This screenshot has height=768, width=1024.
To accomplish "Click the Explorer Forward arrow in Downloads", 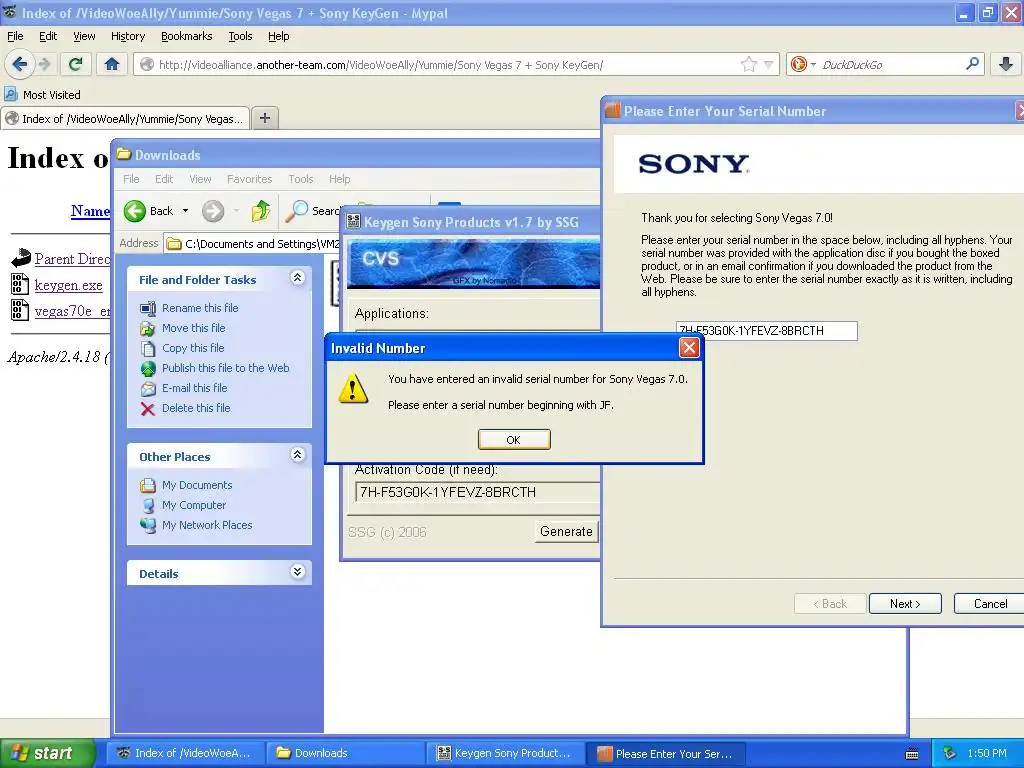I will (213, 211).
